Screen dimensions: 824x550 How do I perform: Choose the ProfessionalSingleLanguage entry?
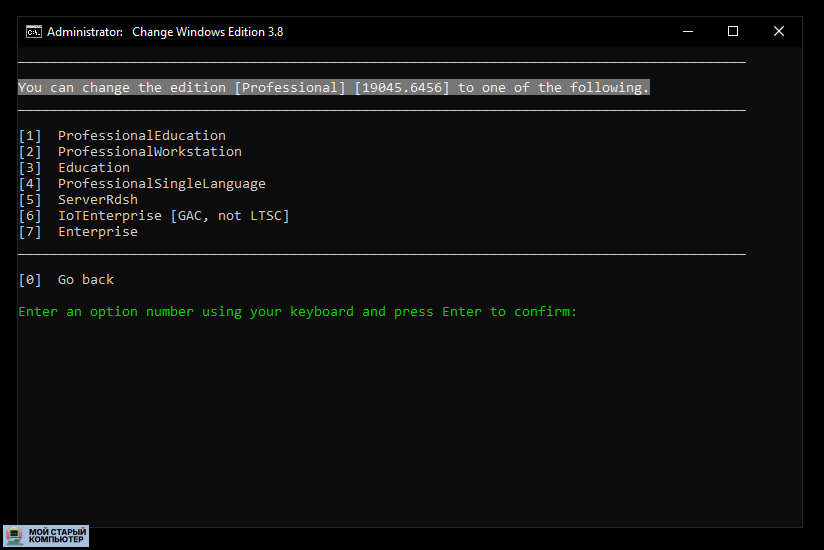pos(161,183)
